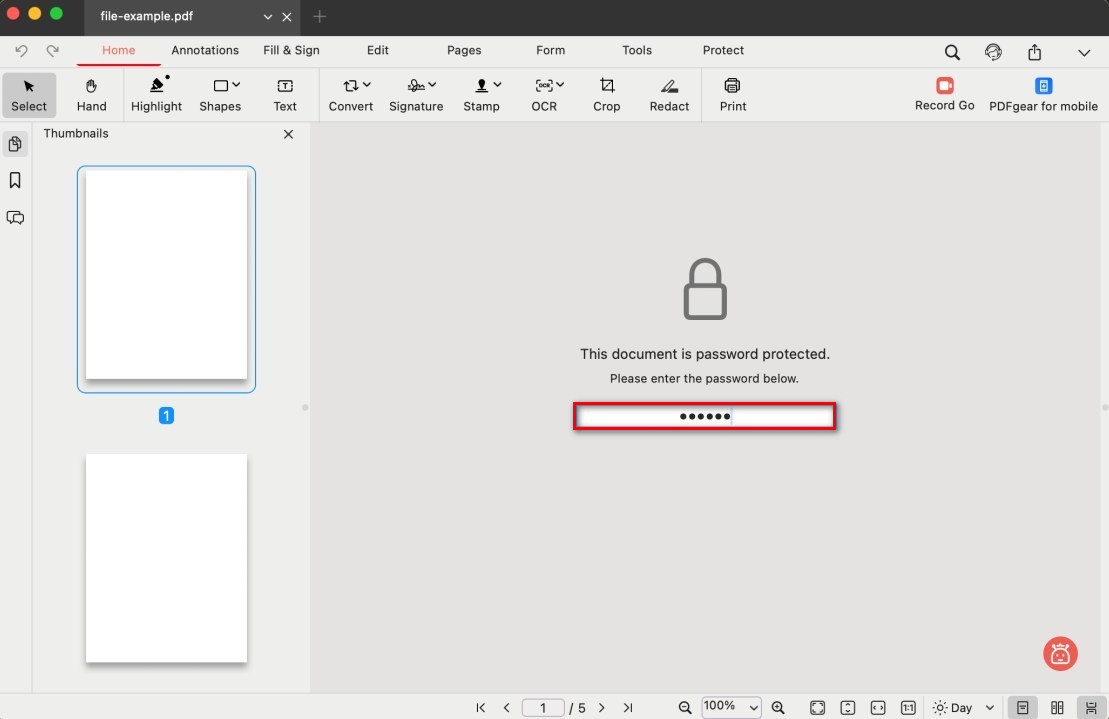Expand the Day theme dropdown
Viewport: 1109px width, 719px height.
964,707
